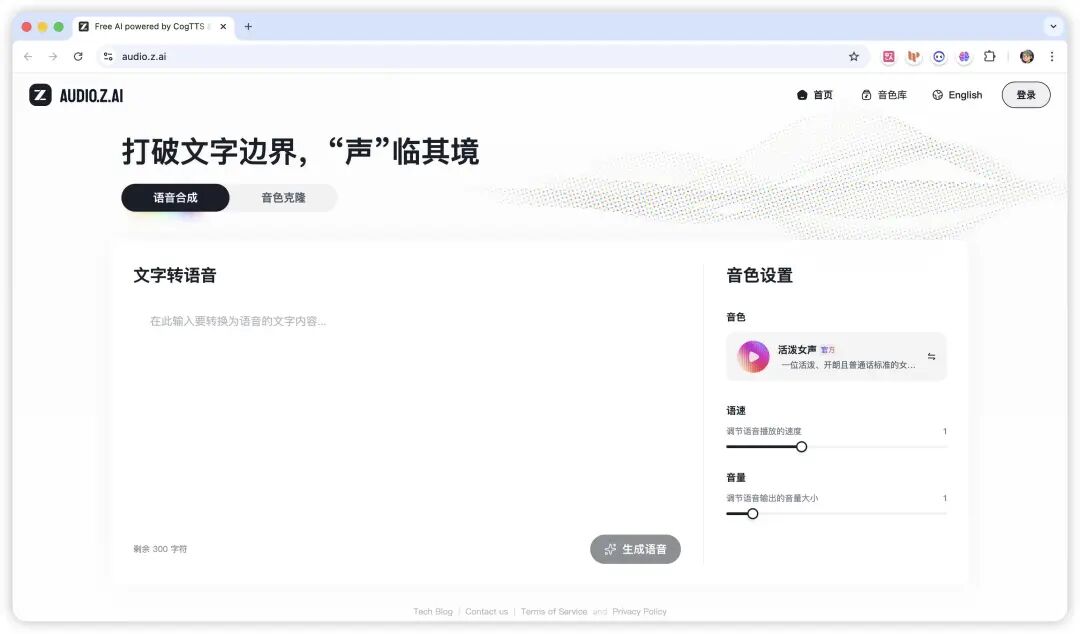
Task: Switch to the 音色克隆 tab
Action: (283, 197)
